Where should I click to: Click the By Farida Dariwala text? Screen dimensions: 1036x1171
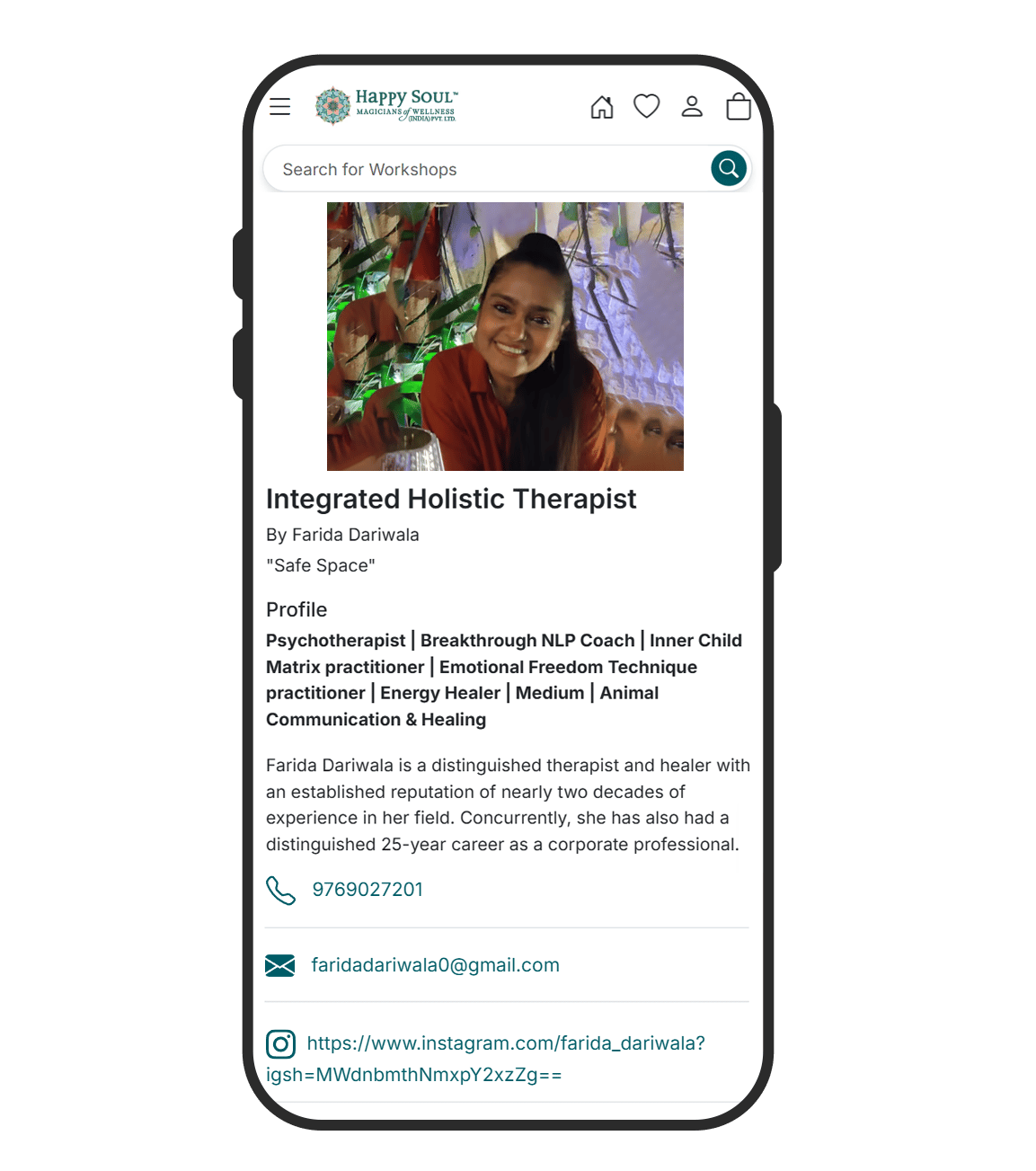click(342, 535)
